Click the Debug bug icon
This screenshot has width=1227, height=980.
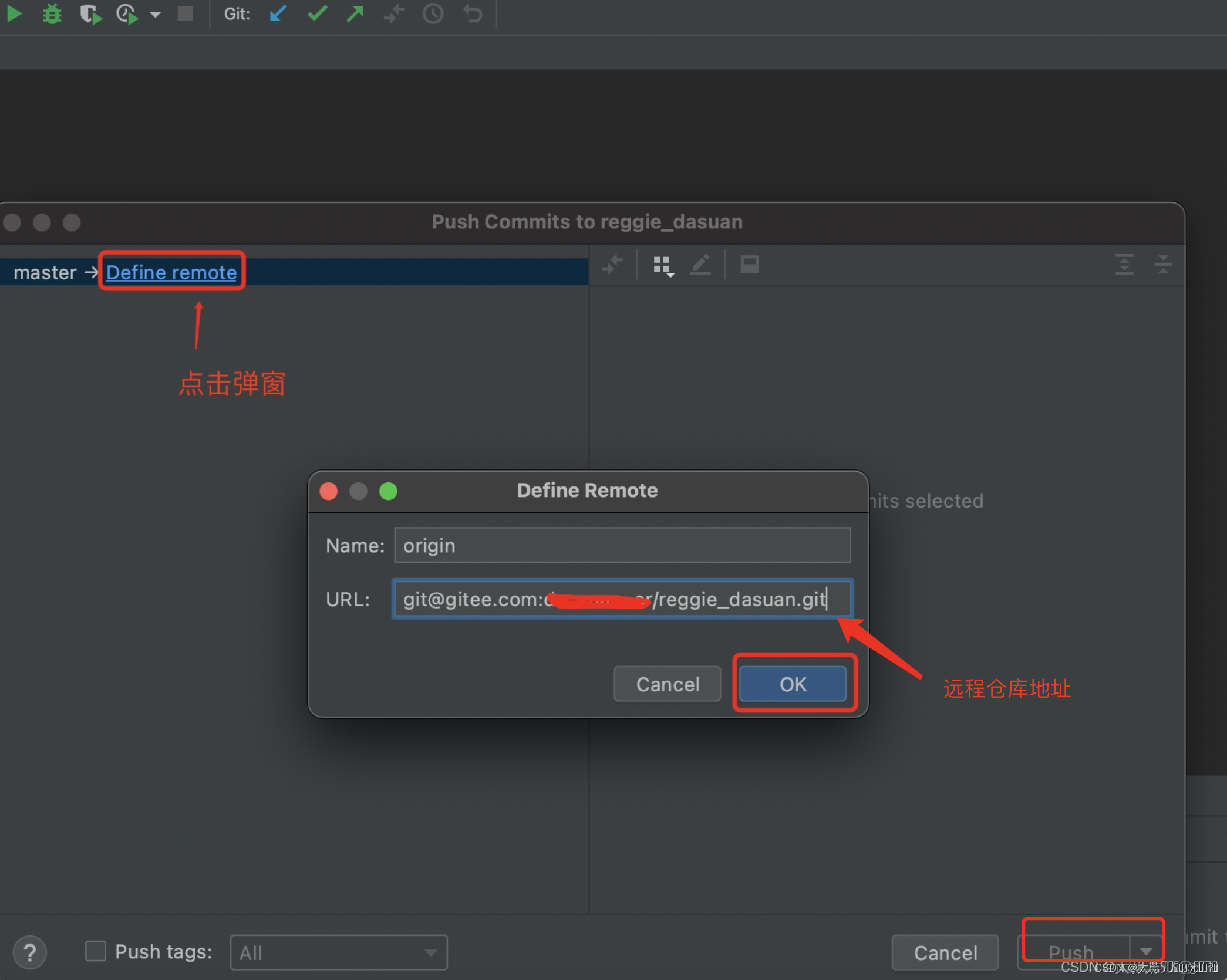[x=52, y=13]
